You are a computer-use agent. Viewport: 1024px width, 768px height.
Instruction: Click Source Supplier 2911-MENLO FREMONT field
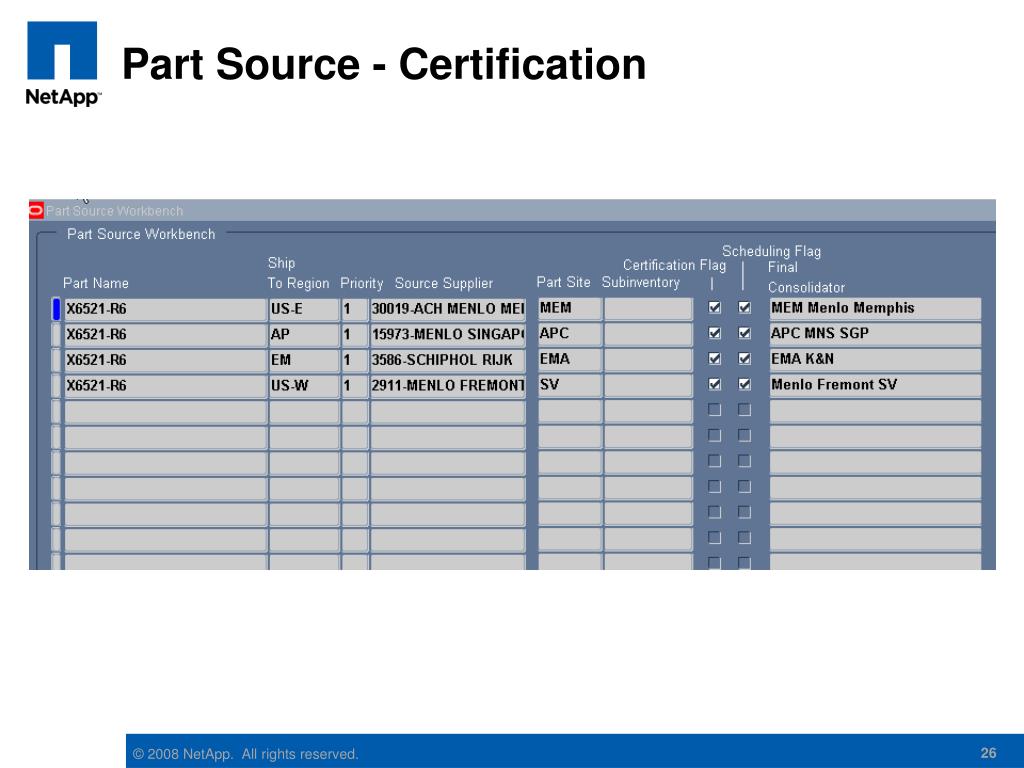(x=447, y=385)
